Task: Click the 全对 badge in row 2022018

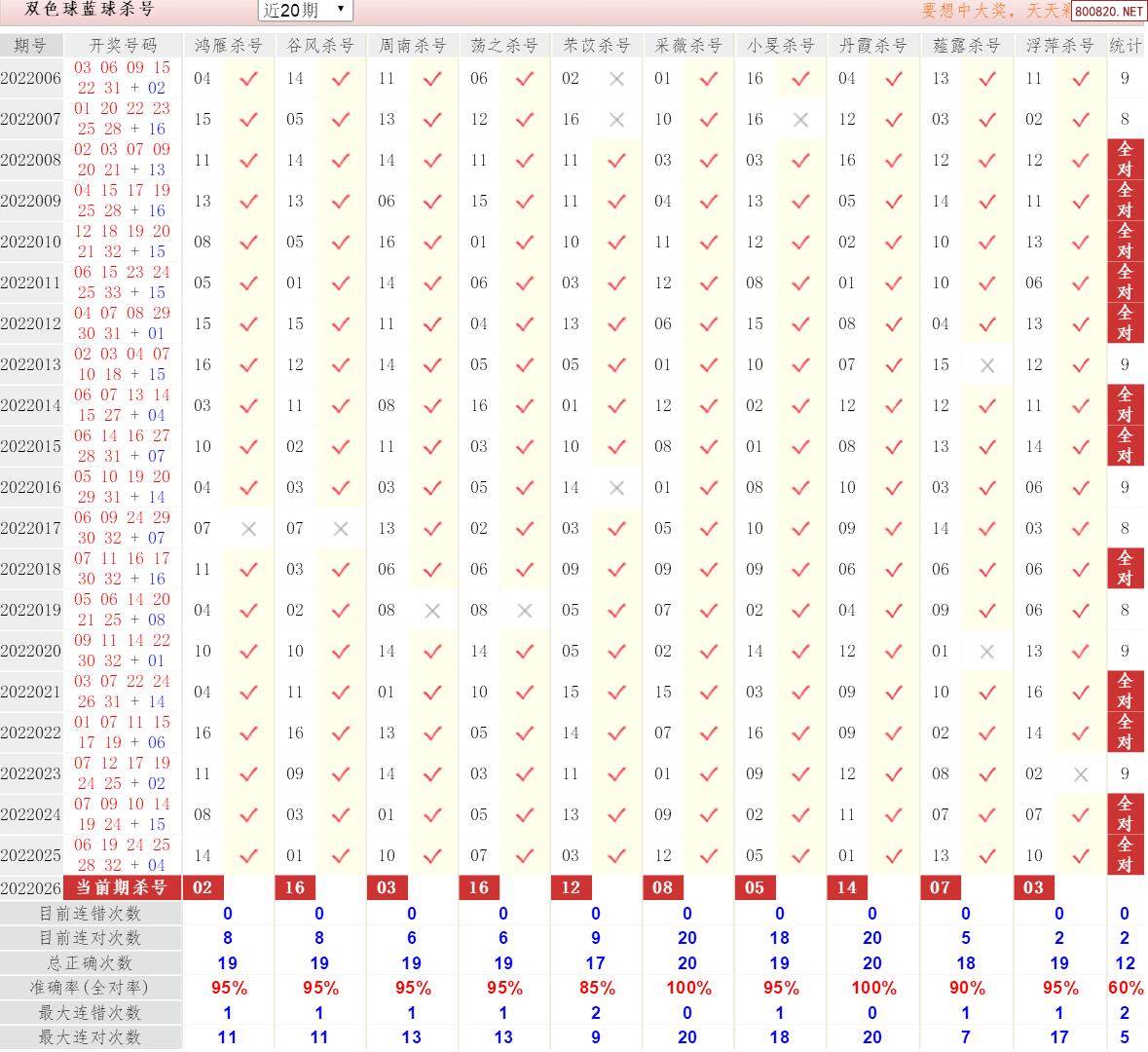Action: pos(1126,569)
